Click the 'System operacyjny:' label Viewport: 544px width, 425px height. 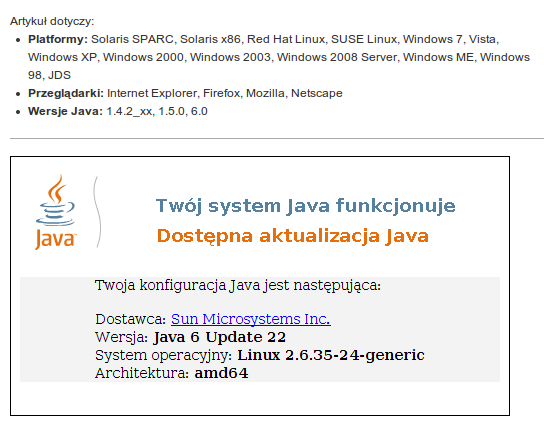tap(164, 355)
